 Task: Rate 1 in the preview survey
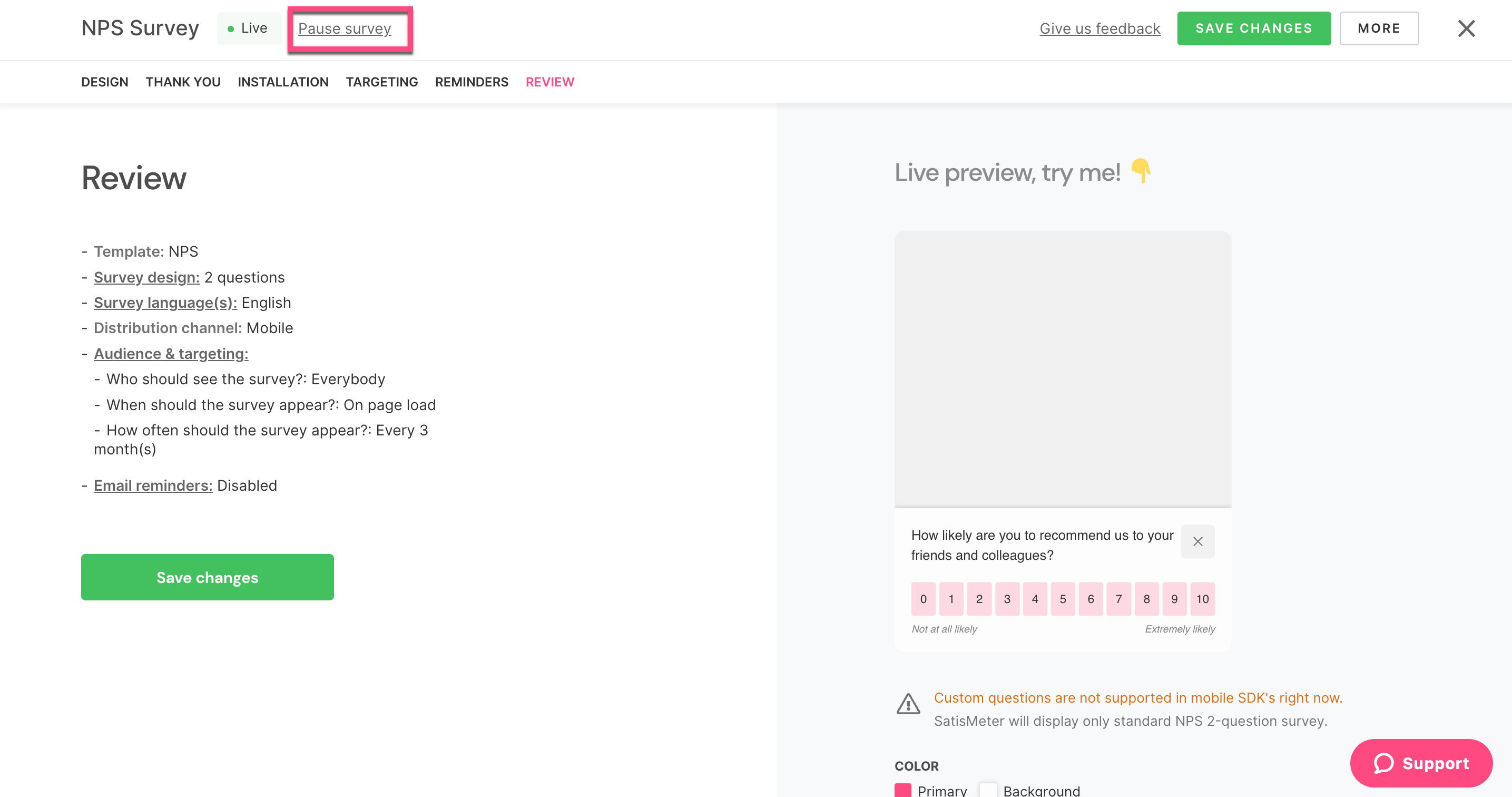tap(951, 598)
